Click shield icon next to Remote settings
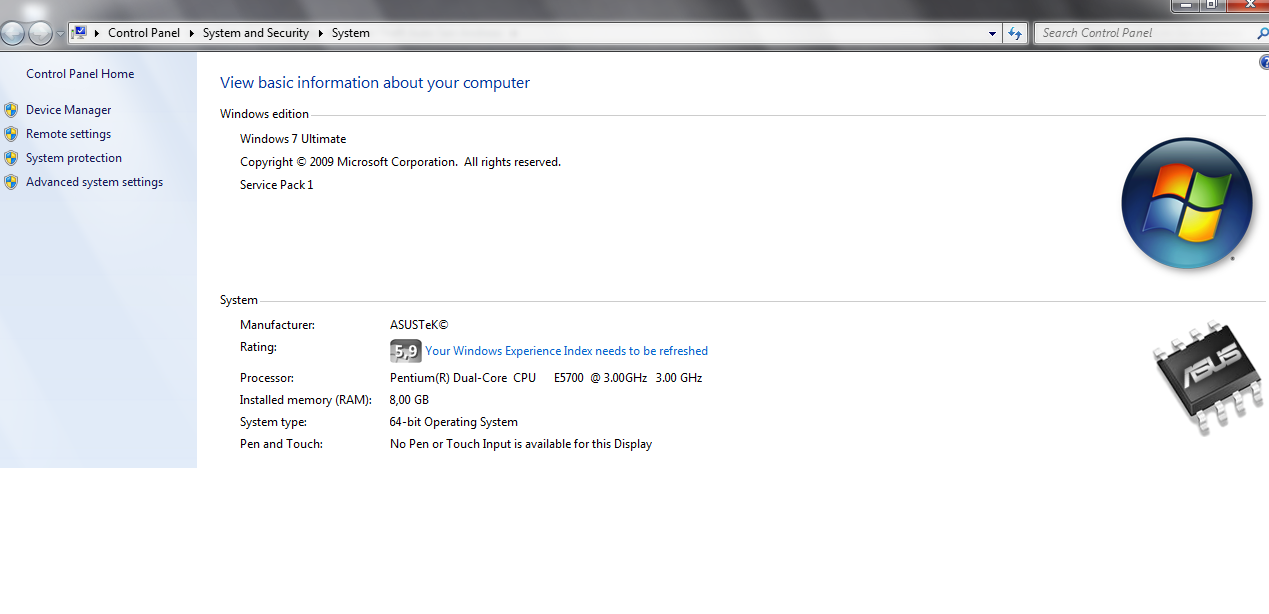 pos(11,134)
